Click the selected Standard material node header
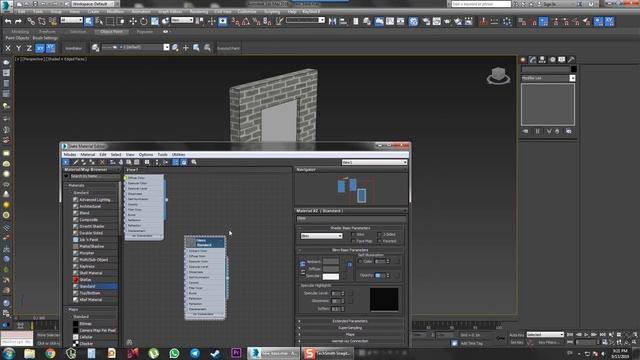 [205, 242]
